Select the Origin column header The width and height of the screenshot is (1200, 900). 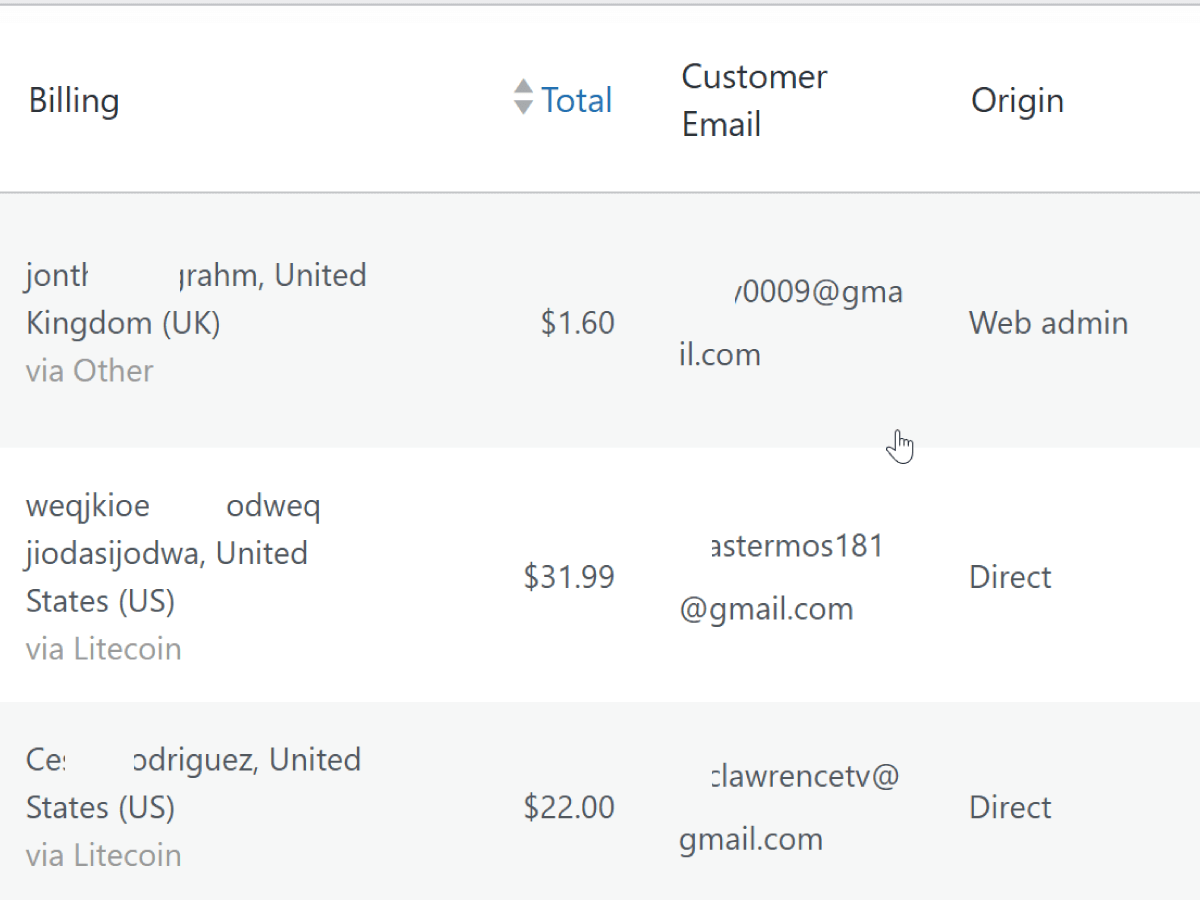click(1017, 100)
